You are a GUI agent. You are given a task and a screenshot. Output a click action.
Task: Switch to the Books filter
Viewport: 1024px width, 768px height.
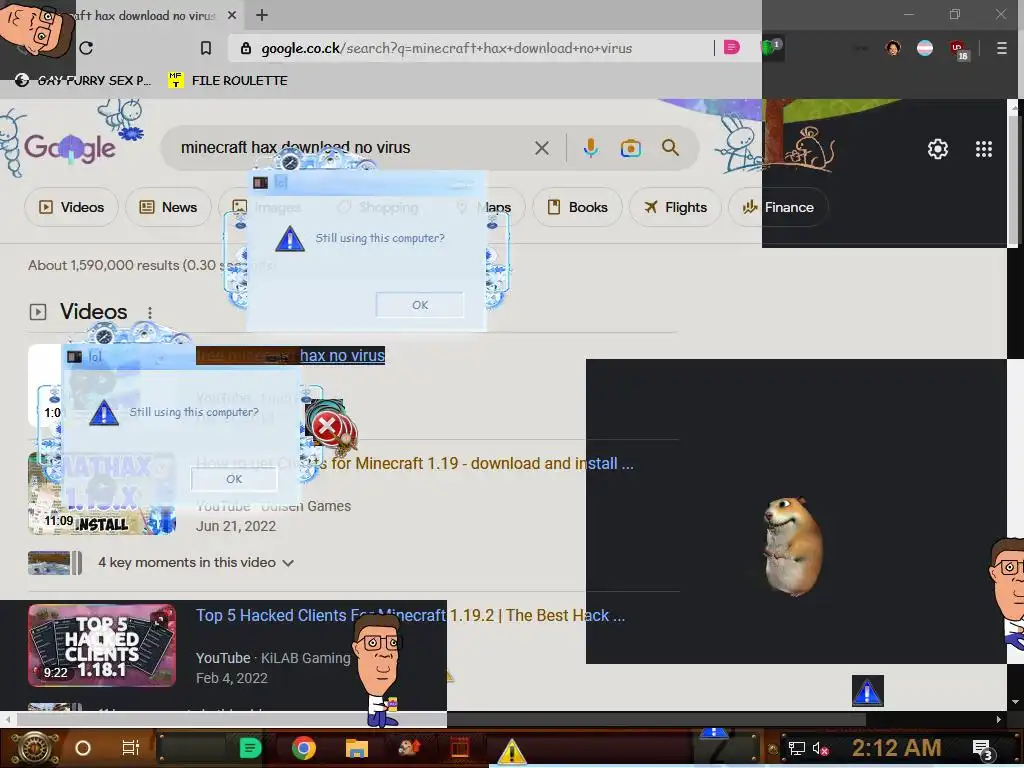pyautogui.click(x=577, y=208)
